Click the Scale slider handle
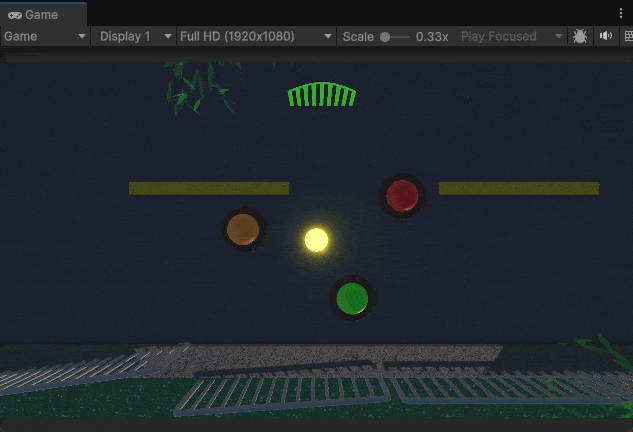This screenshot has height=432, width=633. [x=385, y=37]
